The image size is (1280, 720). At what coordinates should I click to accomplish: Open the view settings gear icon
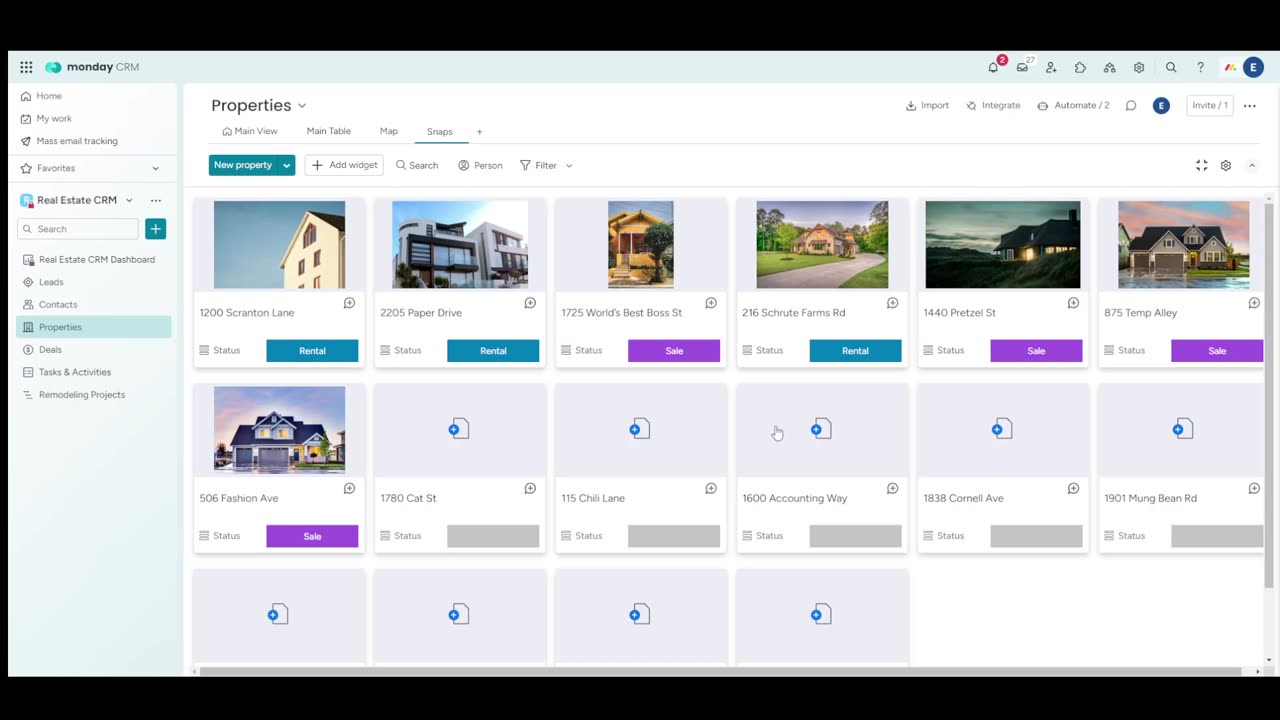click(1225, 165)
